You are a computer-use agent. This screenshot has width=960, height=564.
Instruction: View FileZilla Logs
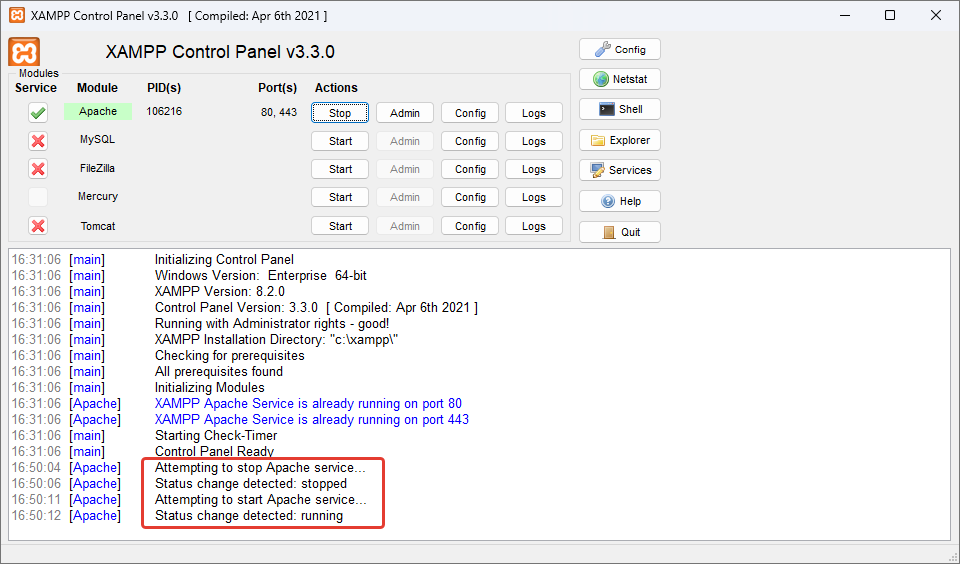(x=533, y=169)
